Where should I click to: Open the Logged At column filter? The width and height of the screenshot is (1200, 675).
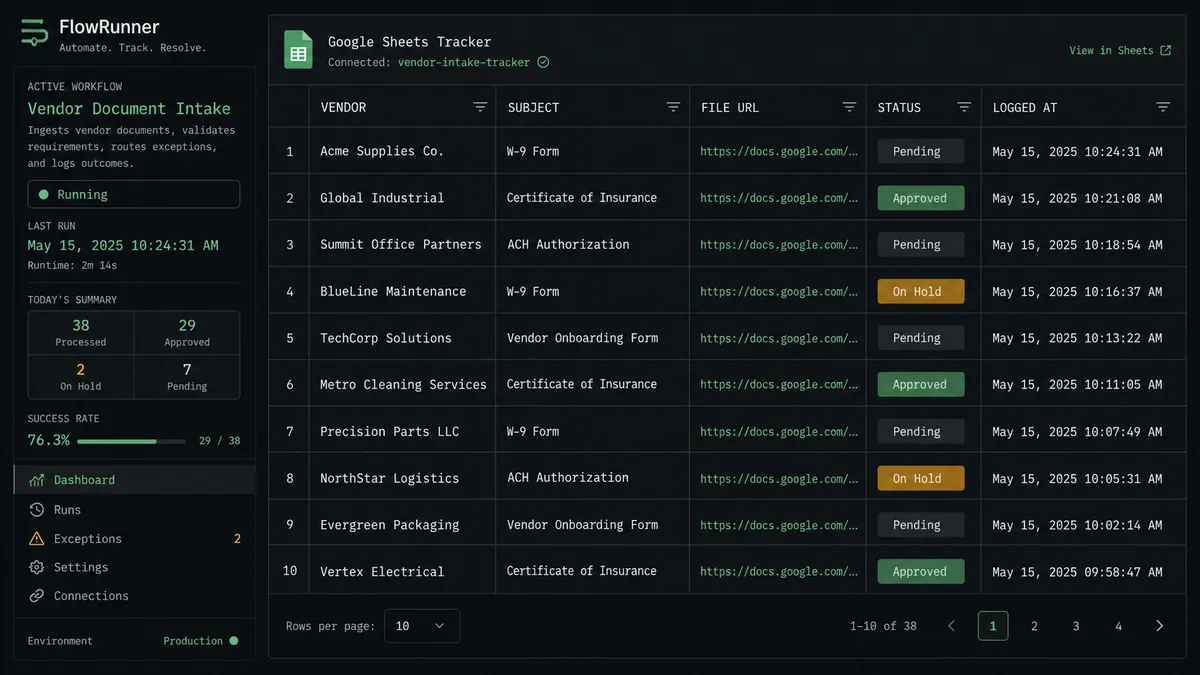[x=1163, y=107]
